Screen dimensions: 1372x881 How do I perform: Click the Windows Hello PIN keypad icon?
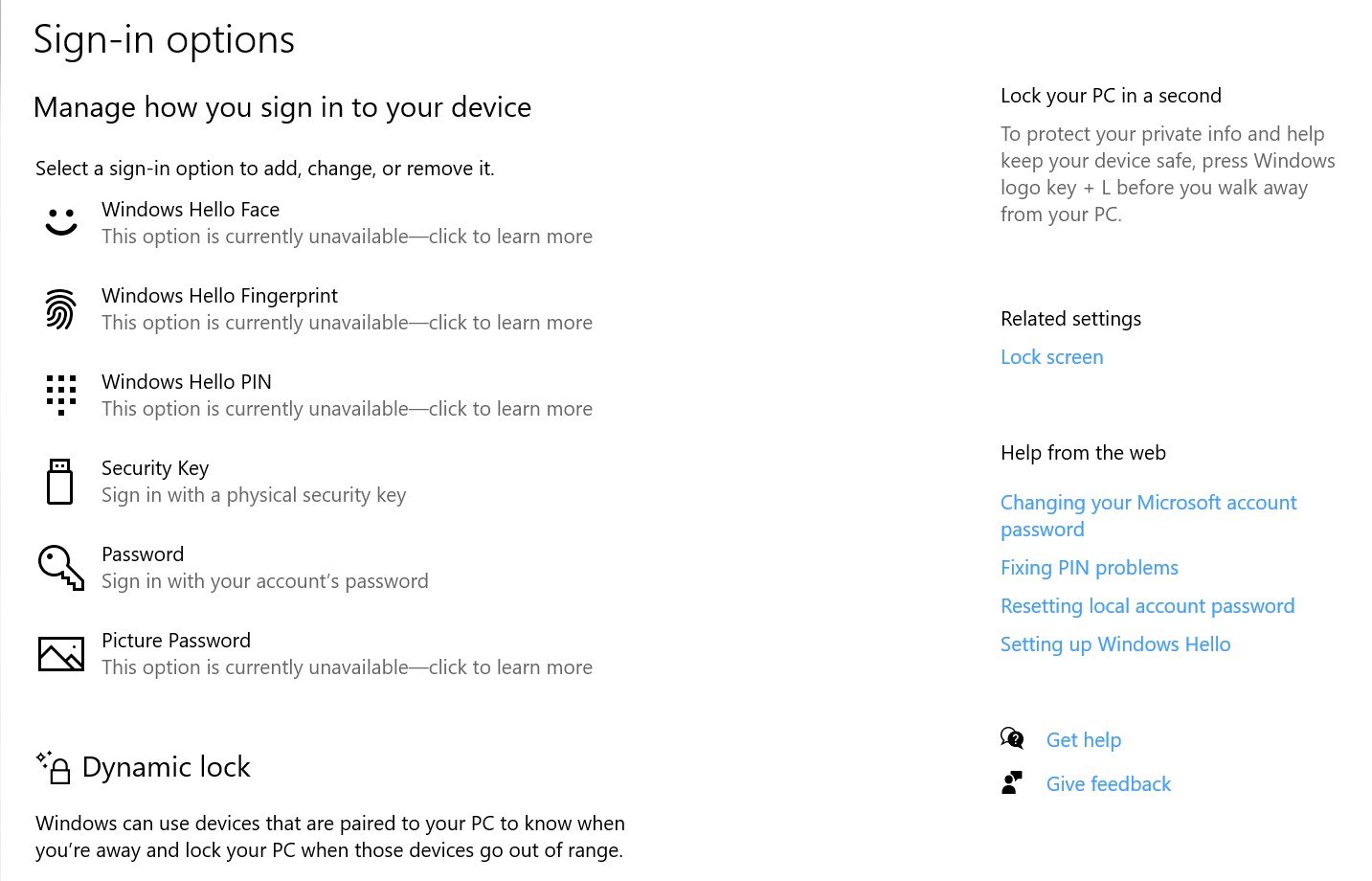click(x=61, y=395)
